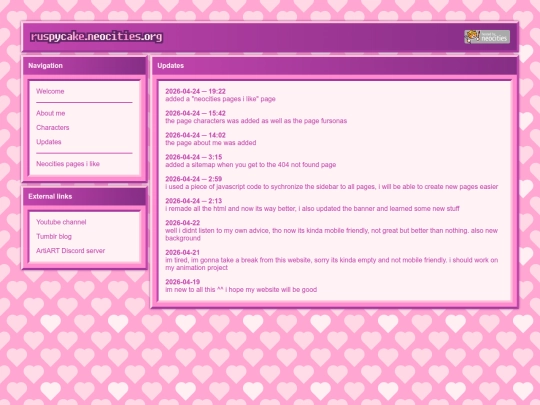Select the 2026-04-19 entry date
The height and width of the screenshot is (405, 540).
(183, 282)
